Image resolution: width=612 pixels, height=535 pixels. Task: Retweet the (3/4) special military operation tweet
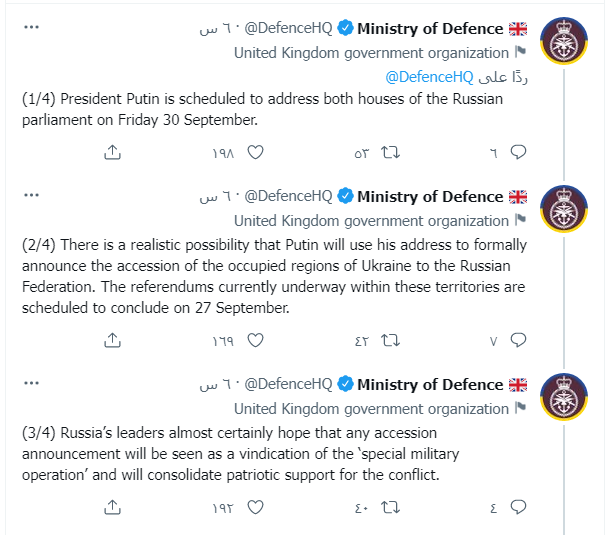392,506
